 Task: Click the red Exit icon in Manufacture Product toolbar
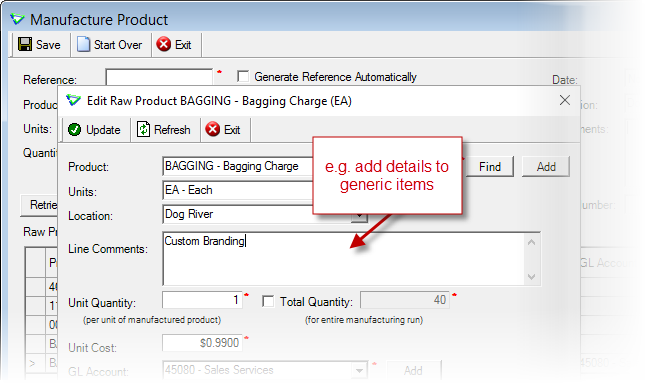point(163,44)
